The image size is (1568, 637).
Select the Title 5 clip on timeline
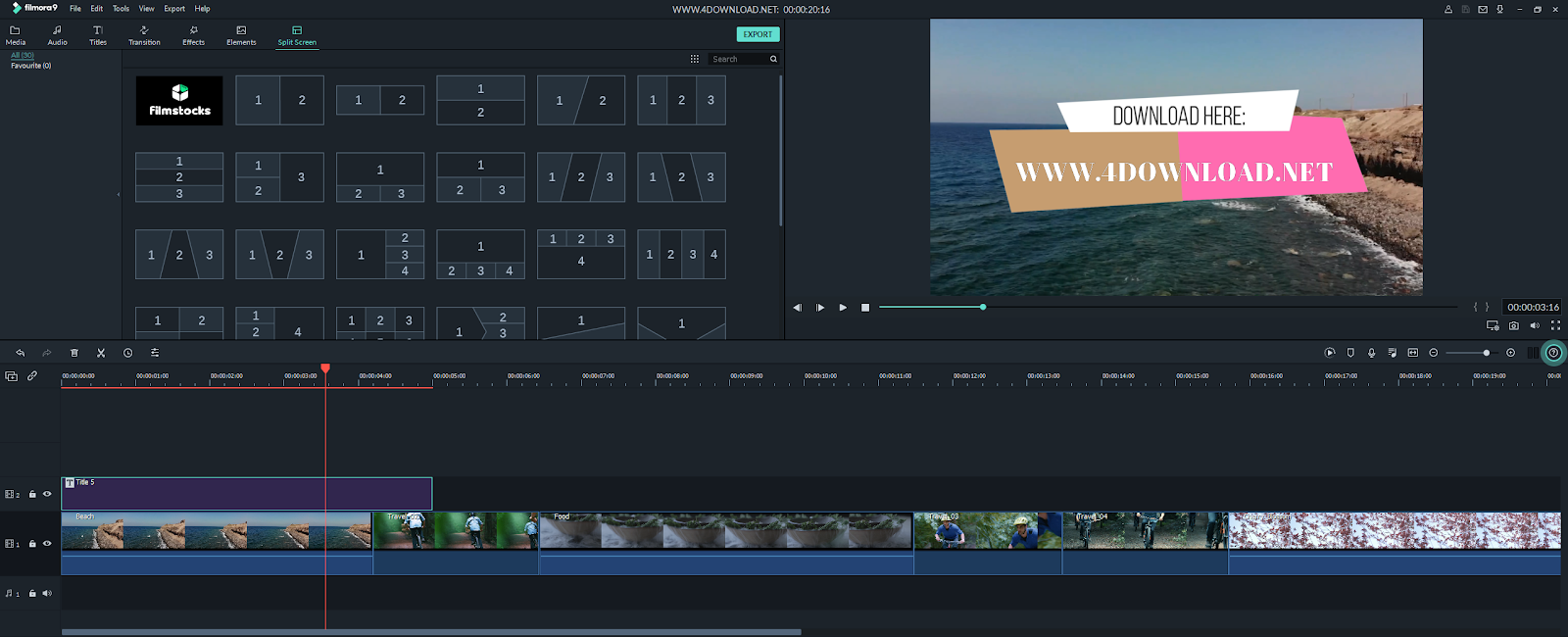click(x=247, y=494)
